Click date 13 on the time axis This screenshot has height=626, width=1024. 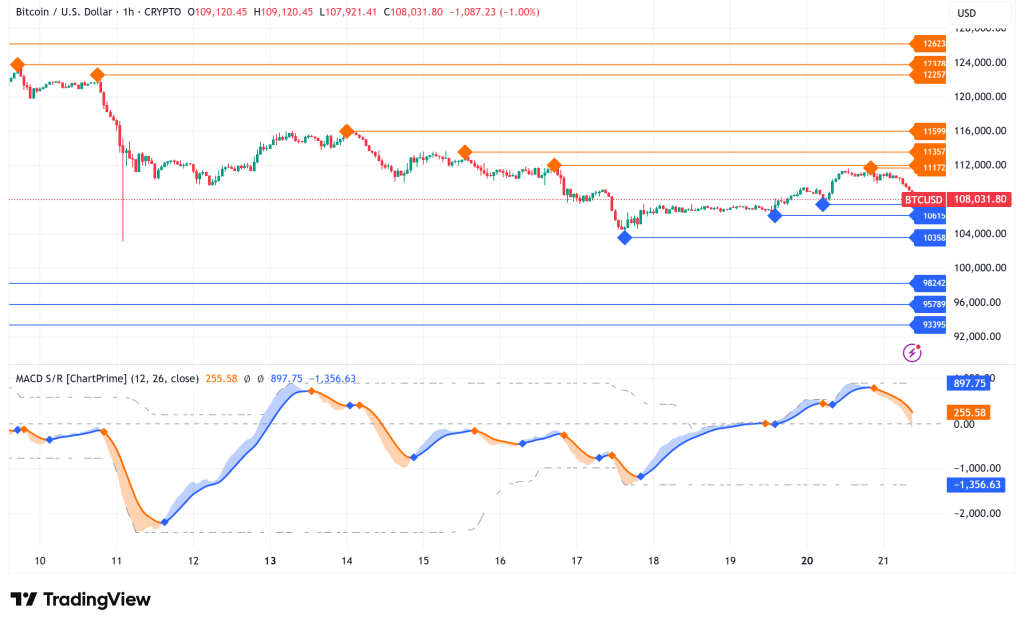coord(270,561)
